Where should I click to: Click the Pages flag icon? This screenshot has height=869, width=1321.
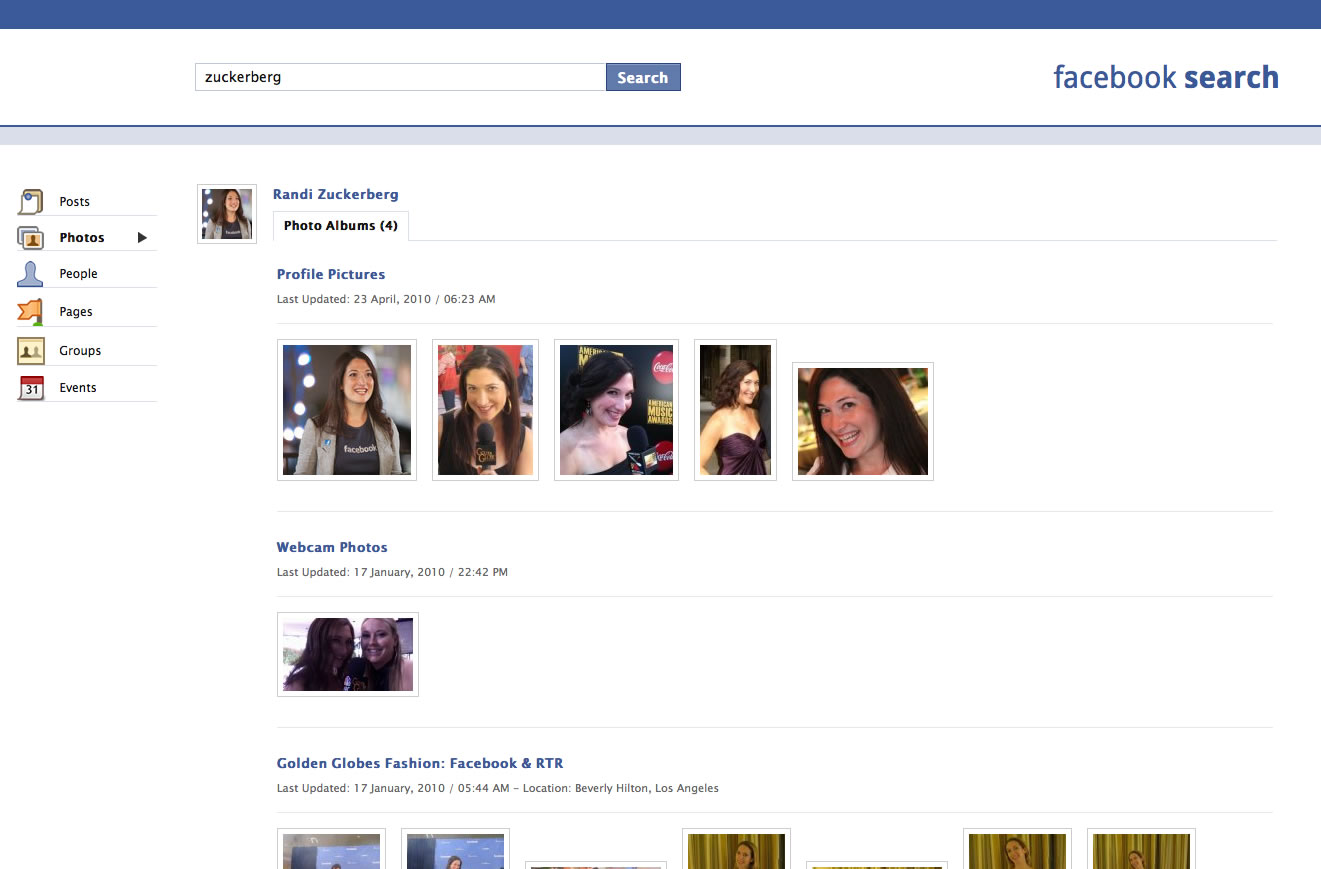click(x=30, y=312)
